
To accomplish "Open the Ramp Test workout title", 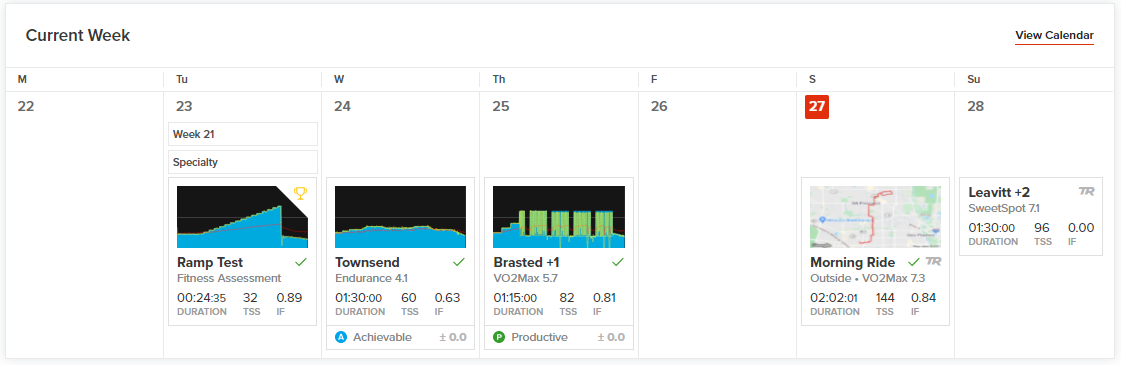I will point(209,262).
